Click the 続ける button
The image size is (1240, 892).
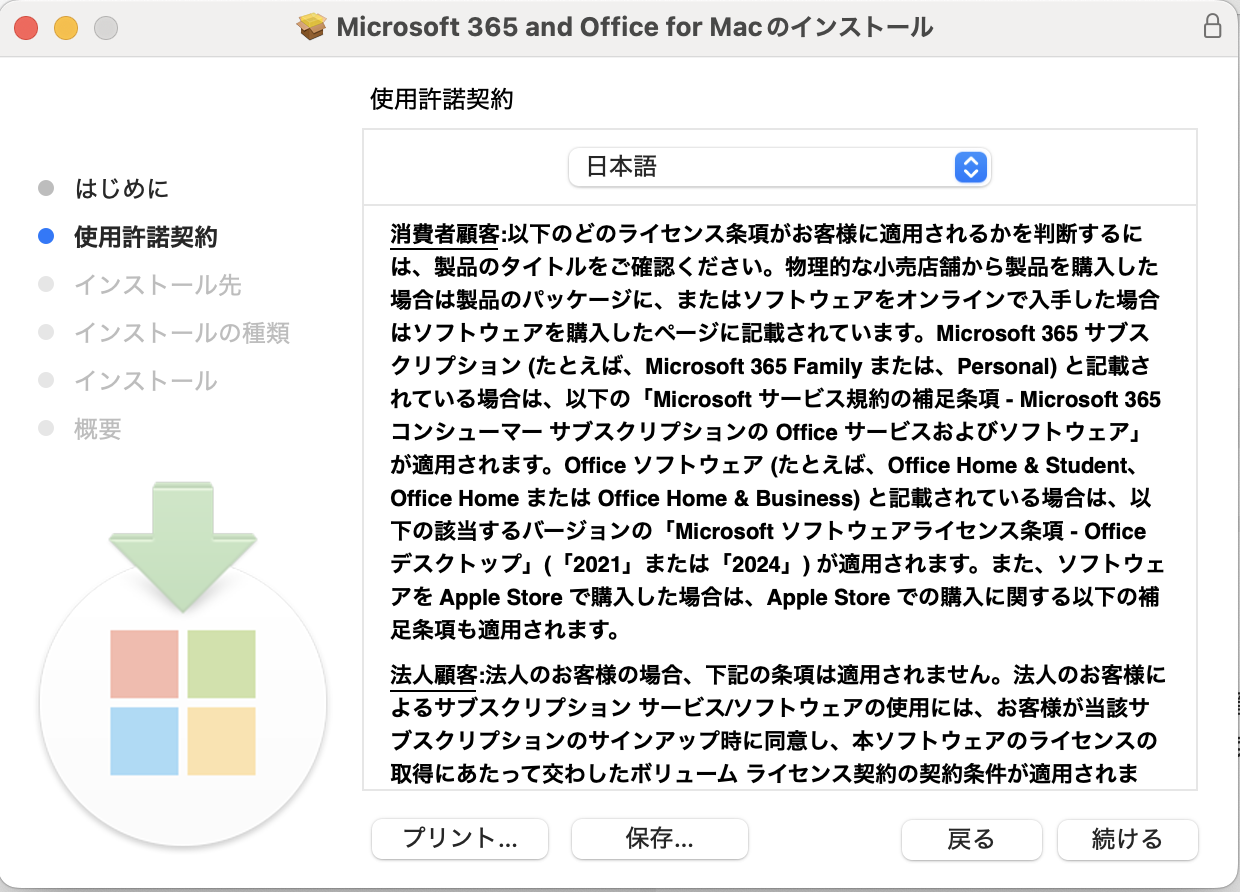point(1128,839)
